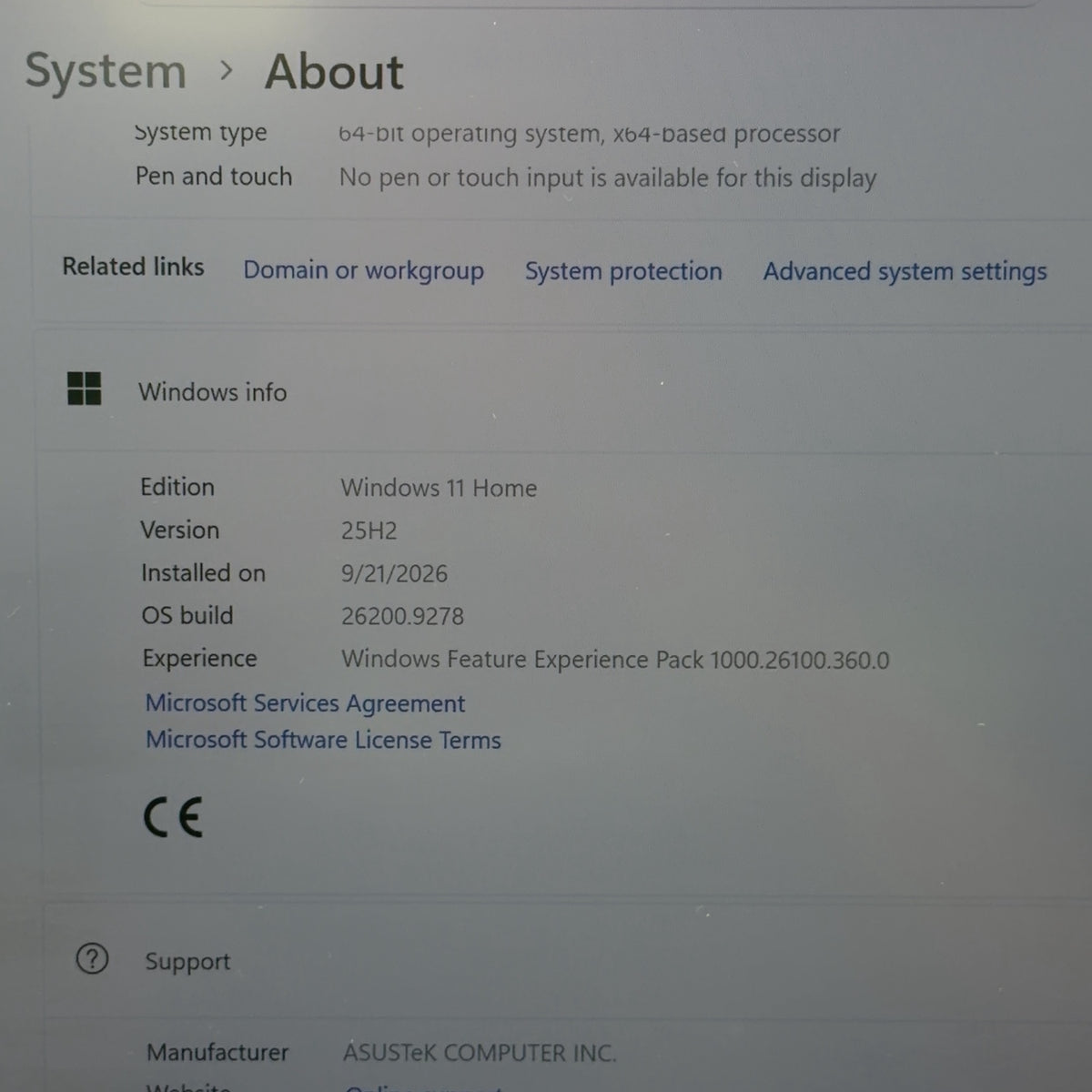Viewport: 1092px width, 1092px height.
Task: Click the Related links label
Action: click(x=133, y=267)
